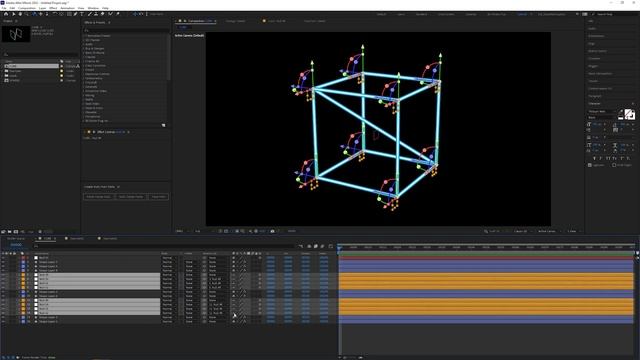Image resolution: width=640 pixels, height=360 pixels.
Task: Select the Zoom magnifier tool
Action: pos(27,14)
